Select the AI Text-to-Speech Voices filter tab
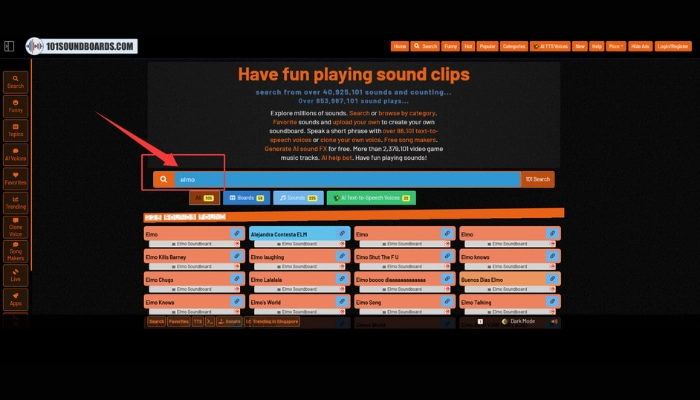This screenshot has height=400, width=700. click(x=371, y=198)
